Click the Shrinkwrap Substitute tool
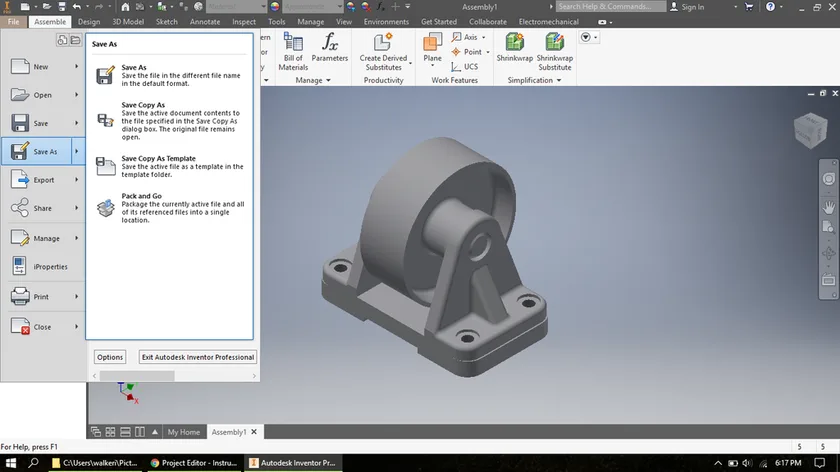The image size is (840, 472). (x=554, y=51)
